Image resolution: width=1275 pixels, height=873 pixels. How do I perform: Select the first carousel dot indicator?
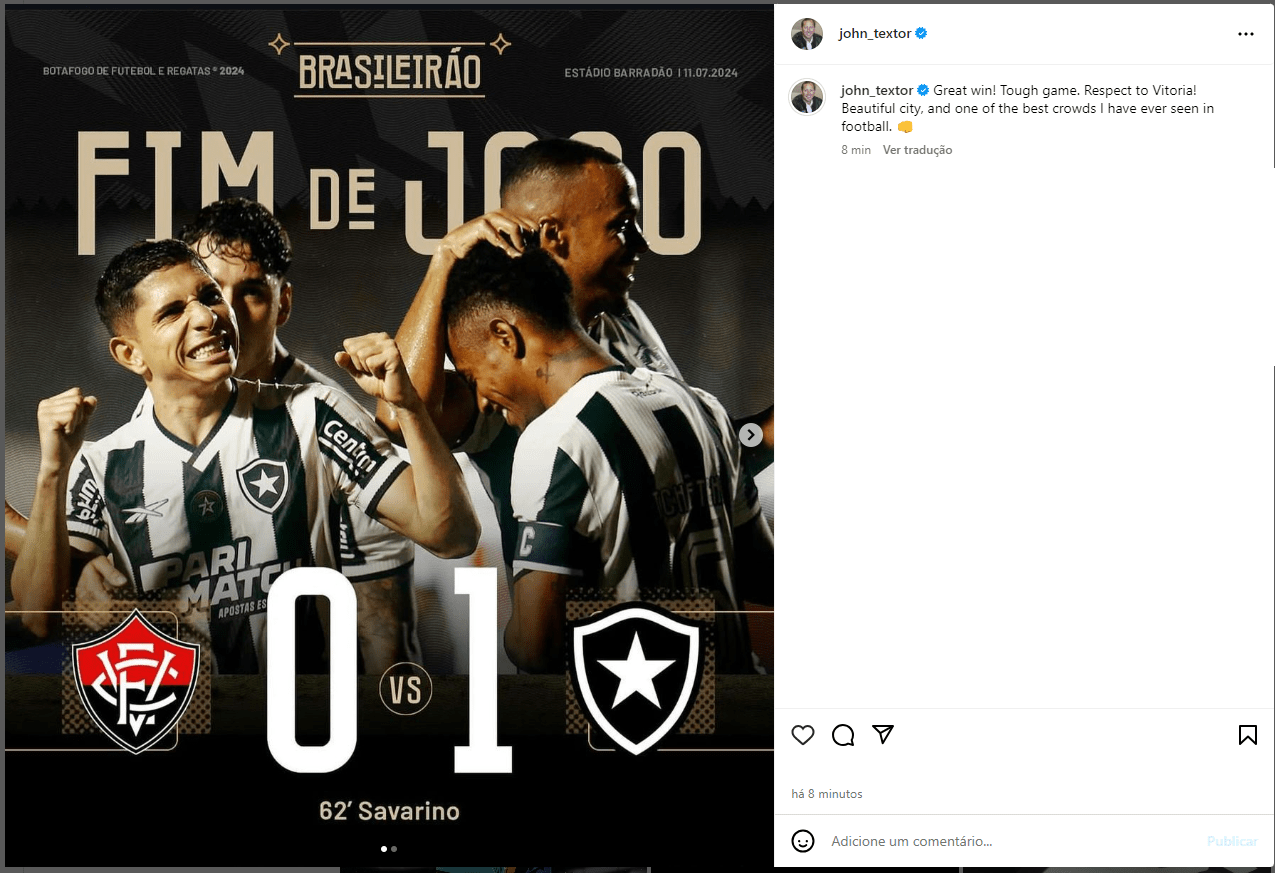click(384, 848)
